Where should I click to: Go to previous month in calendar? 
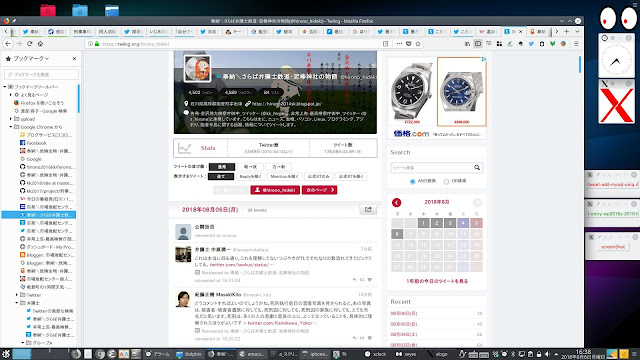pos(396,202)
